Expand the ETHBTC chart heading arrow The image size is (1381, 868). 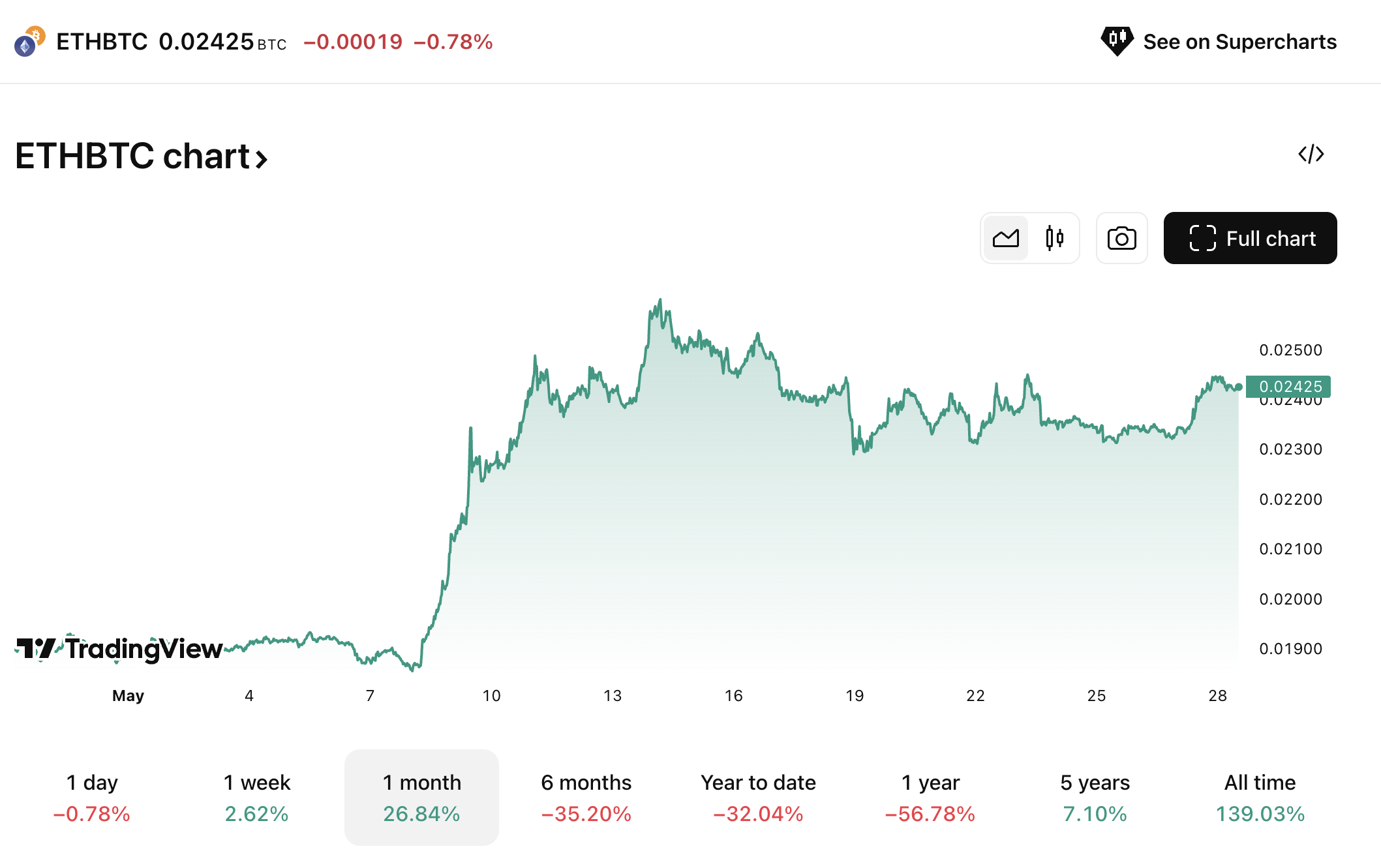pyautogui.click(x=261, y=158)
